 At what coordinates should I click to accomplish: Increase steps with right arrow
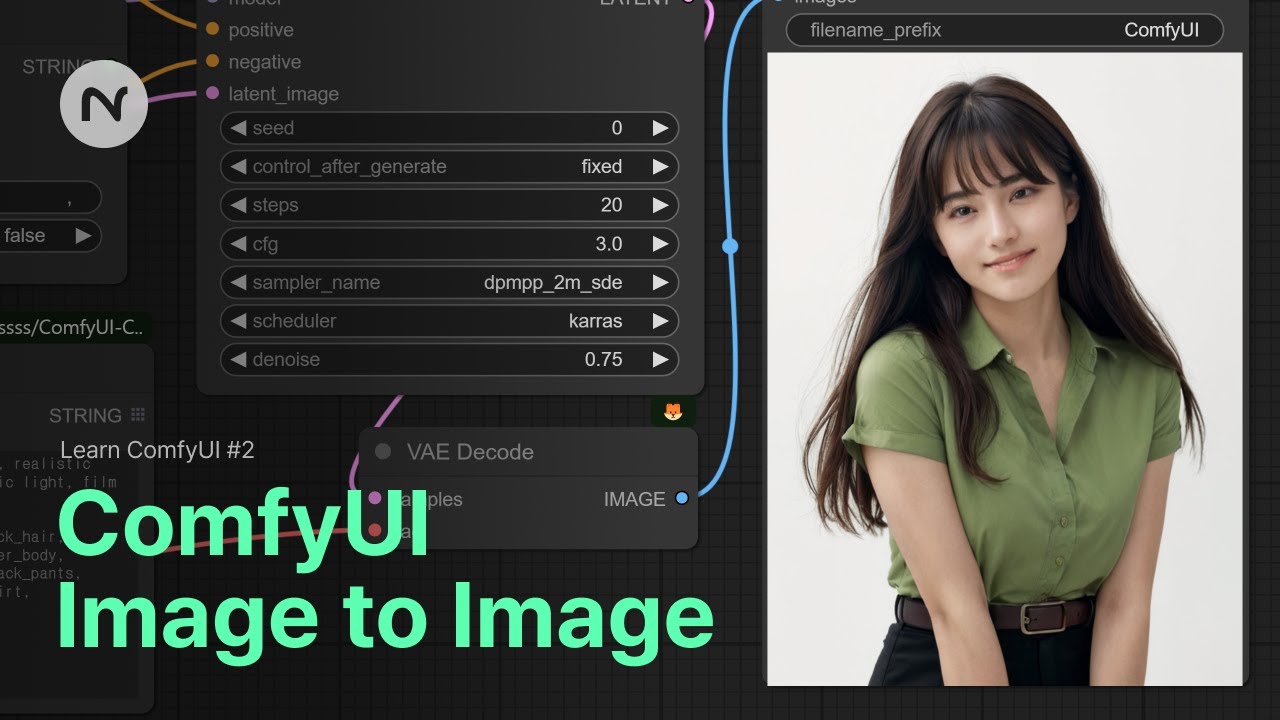click(660, 205)
